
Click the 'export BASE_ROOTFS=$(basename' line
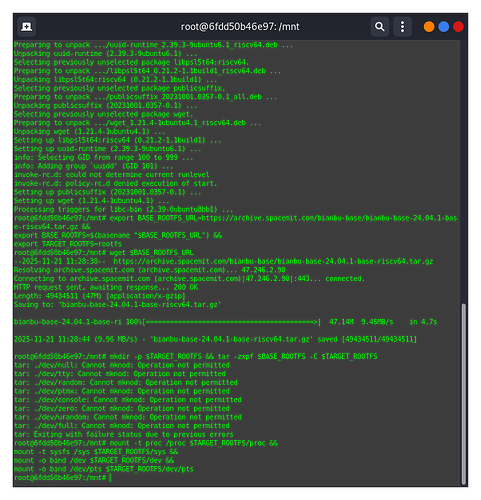[118, 235]
